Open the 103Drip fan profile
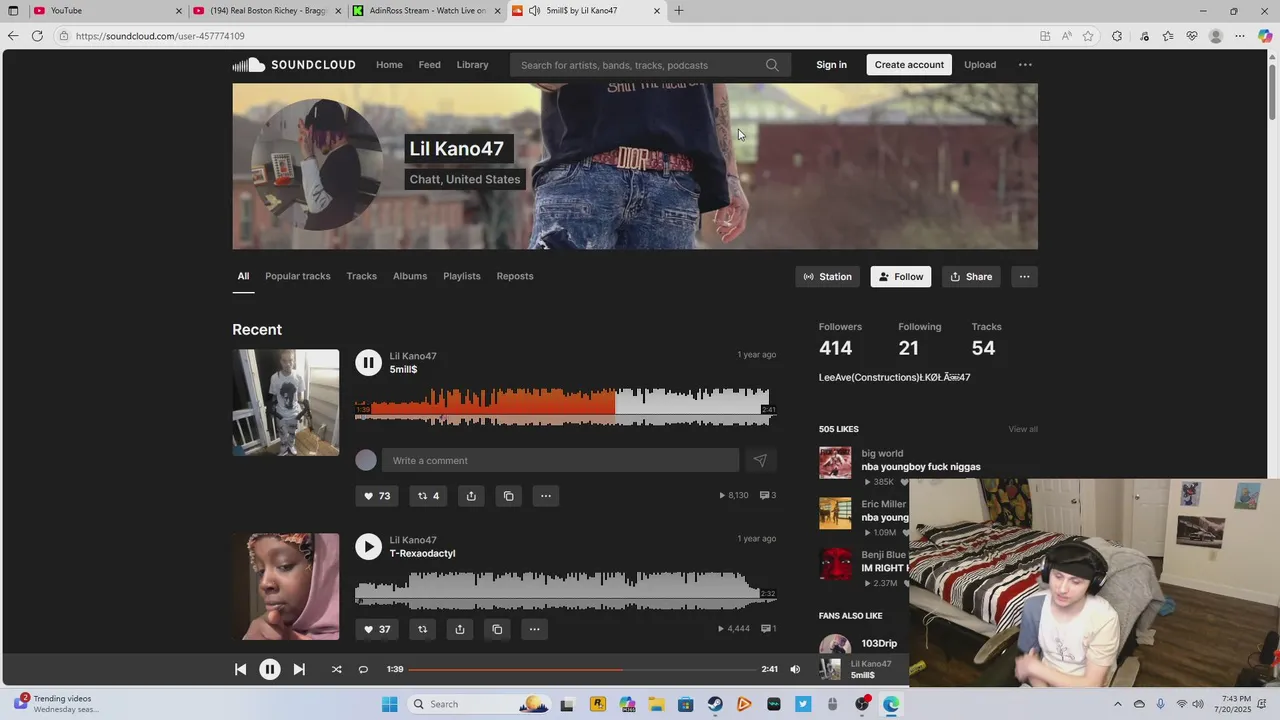 [x=879, y=644]
